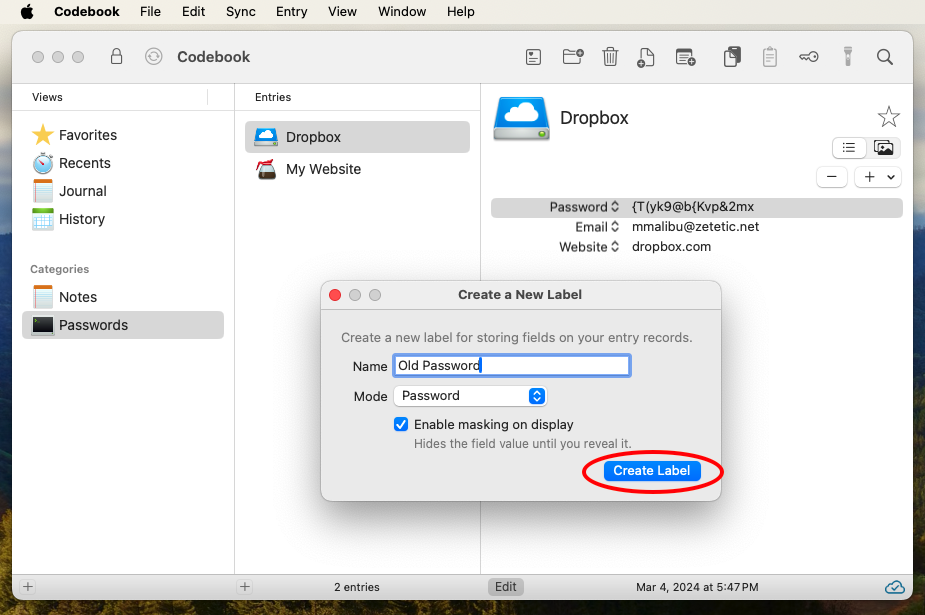Click the password value {T(yk9@b{Kvp&2mx
The height and width of the screenshot is (615, 925).
tap(693, 207)
